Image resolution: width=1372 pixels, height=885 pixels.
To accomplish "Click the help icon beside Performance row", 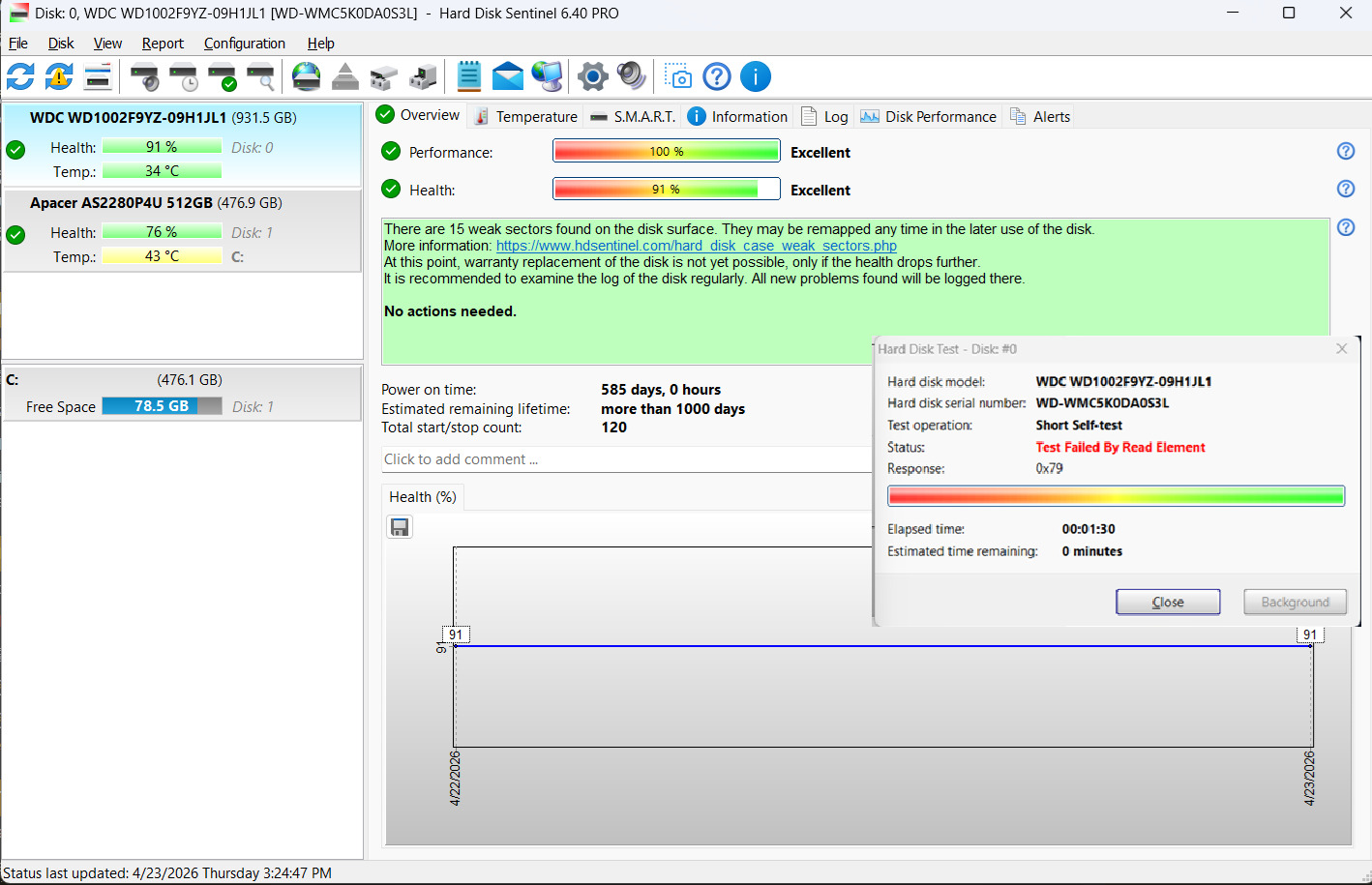I will coord(1346,151).
